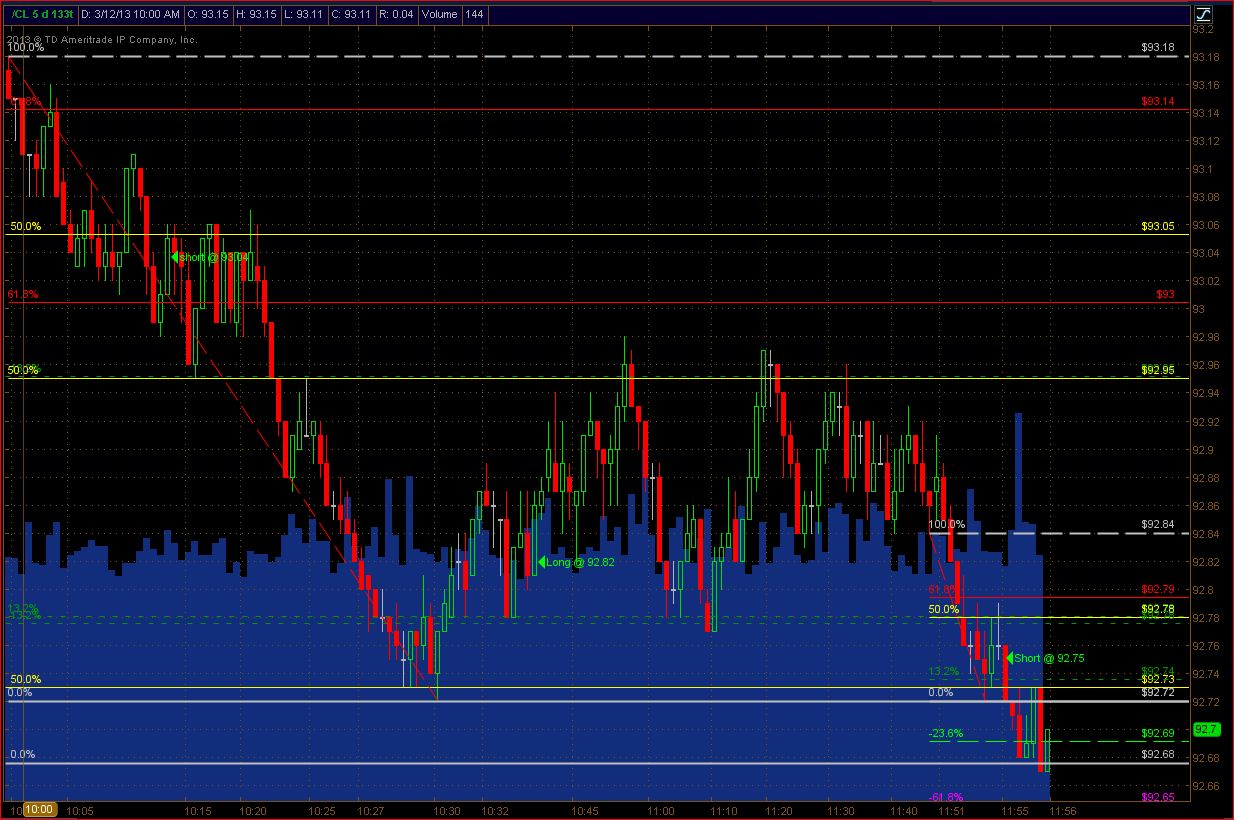The height and width of the screenshot is (820, 1234).
Task: Click the -23.6% Fibonacci extension label
Action: [x=945, y=733]
